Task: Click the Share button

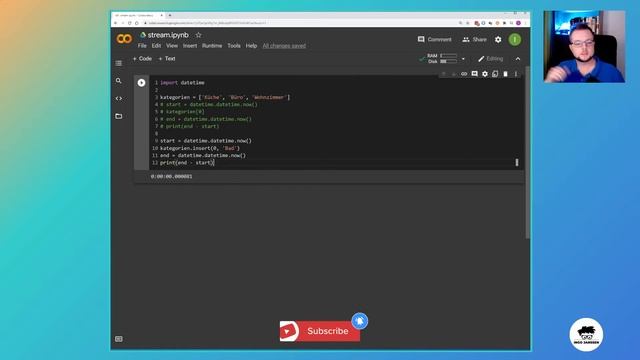Action: coord(474,39)
